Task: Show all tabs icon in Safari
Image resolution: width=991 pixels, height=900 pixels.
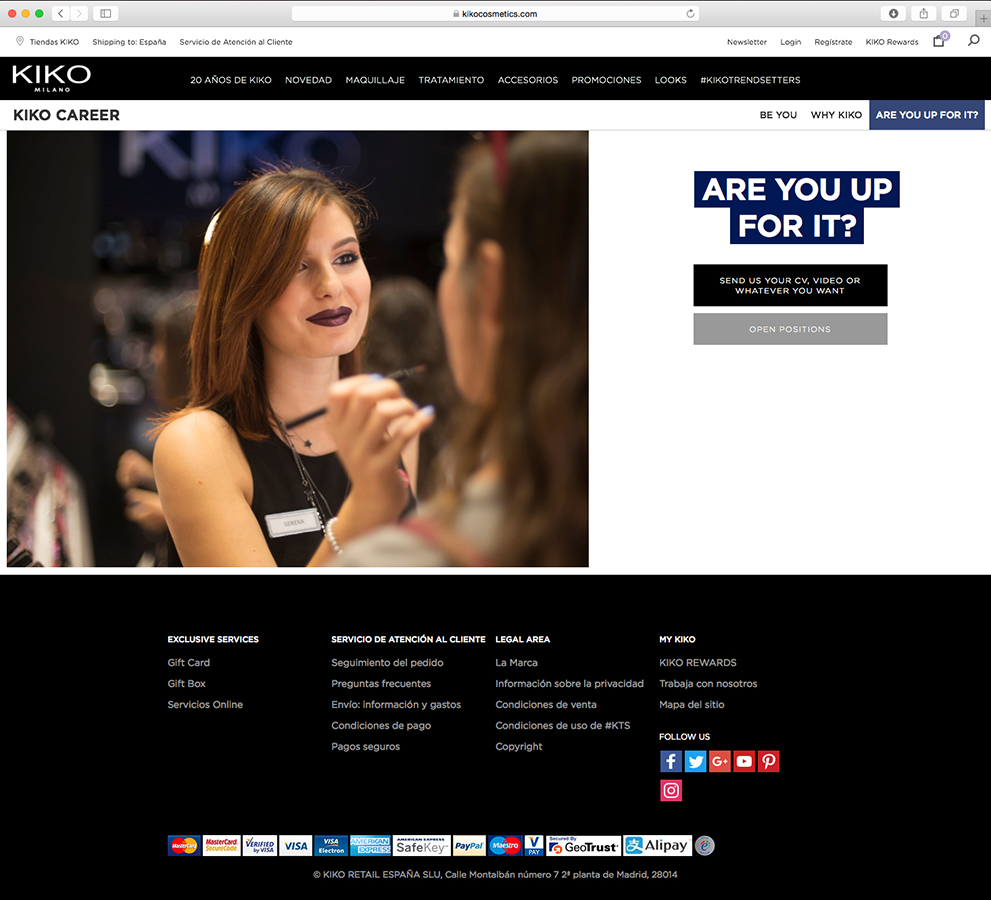Action: [954, 13]
